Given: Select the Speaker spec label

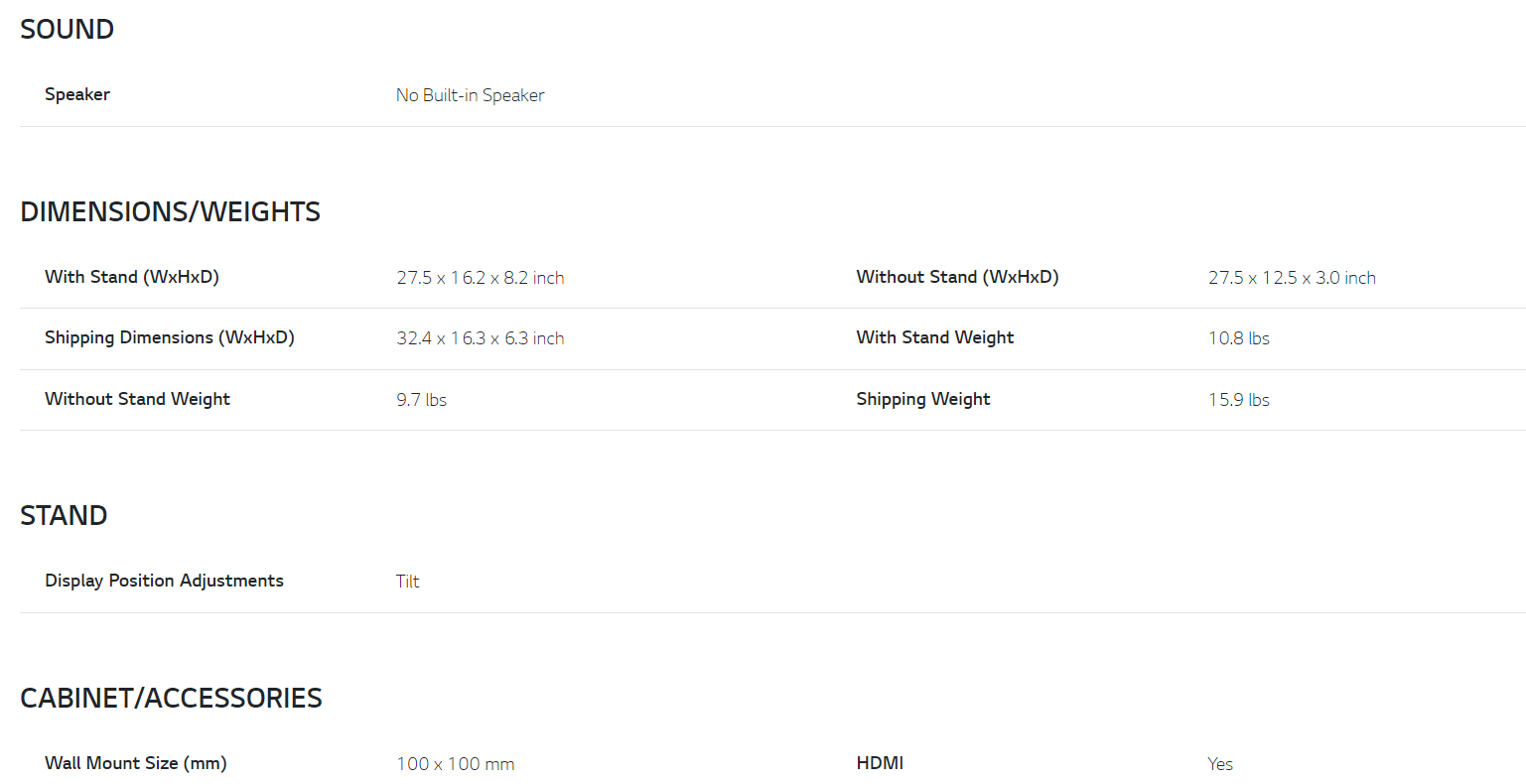Looking at the screenshot, I should [77, 94].
